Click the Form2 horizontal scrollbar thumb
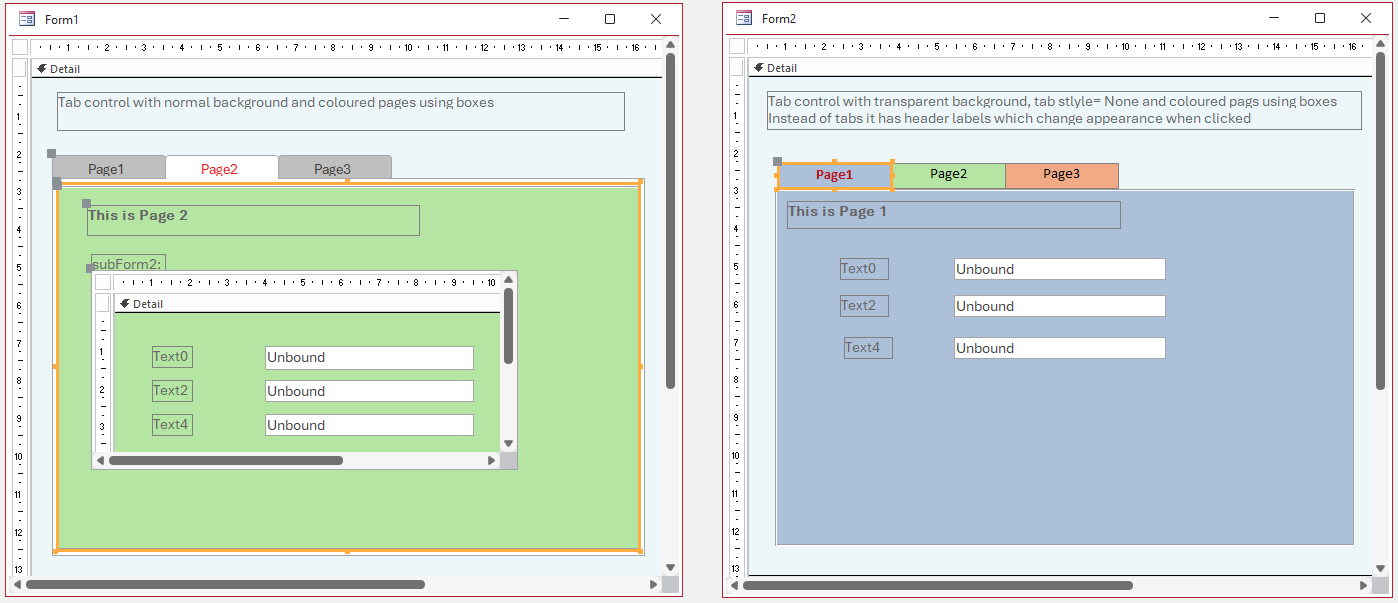The height and width of the screenshot is (603, 1398). coord(938,585)
